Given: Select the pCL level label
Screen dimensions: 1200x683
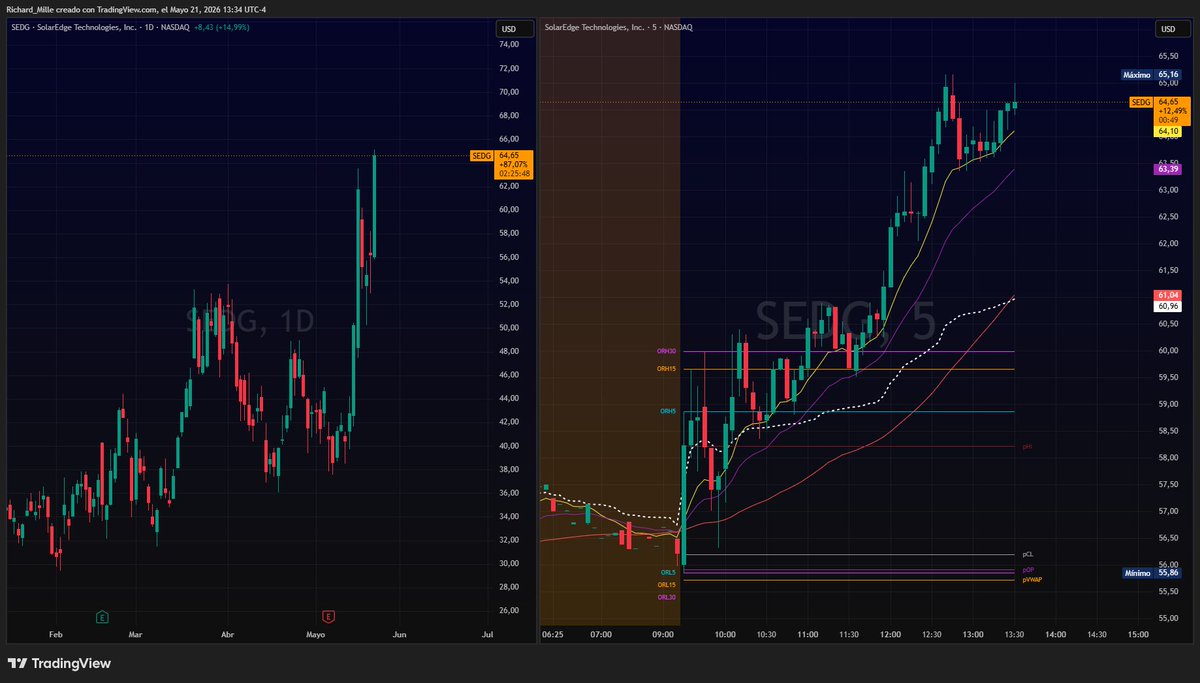Looking at the screenshot, I should 1027,554.
